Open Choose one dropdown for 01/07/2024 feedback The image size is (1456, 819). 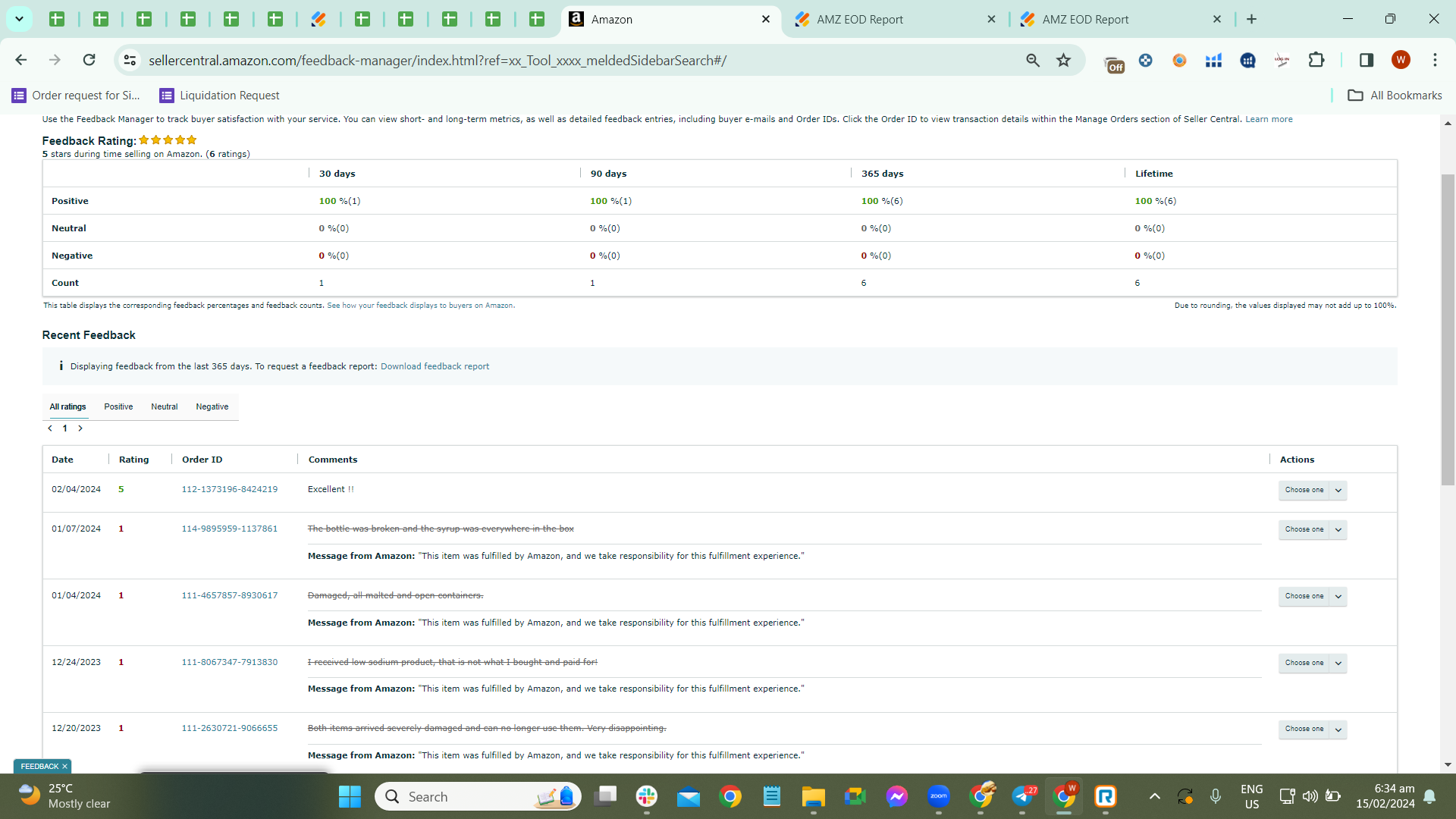(1313, 529)
